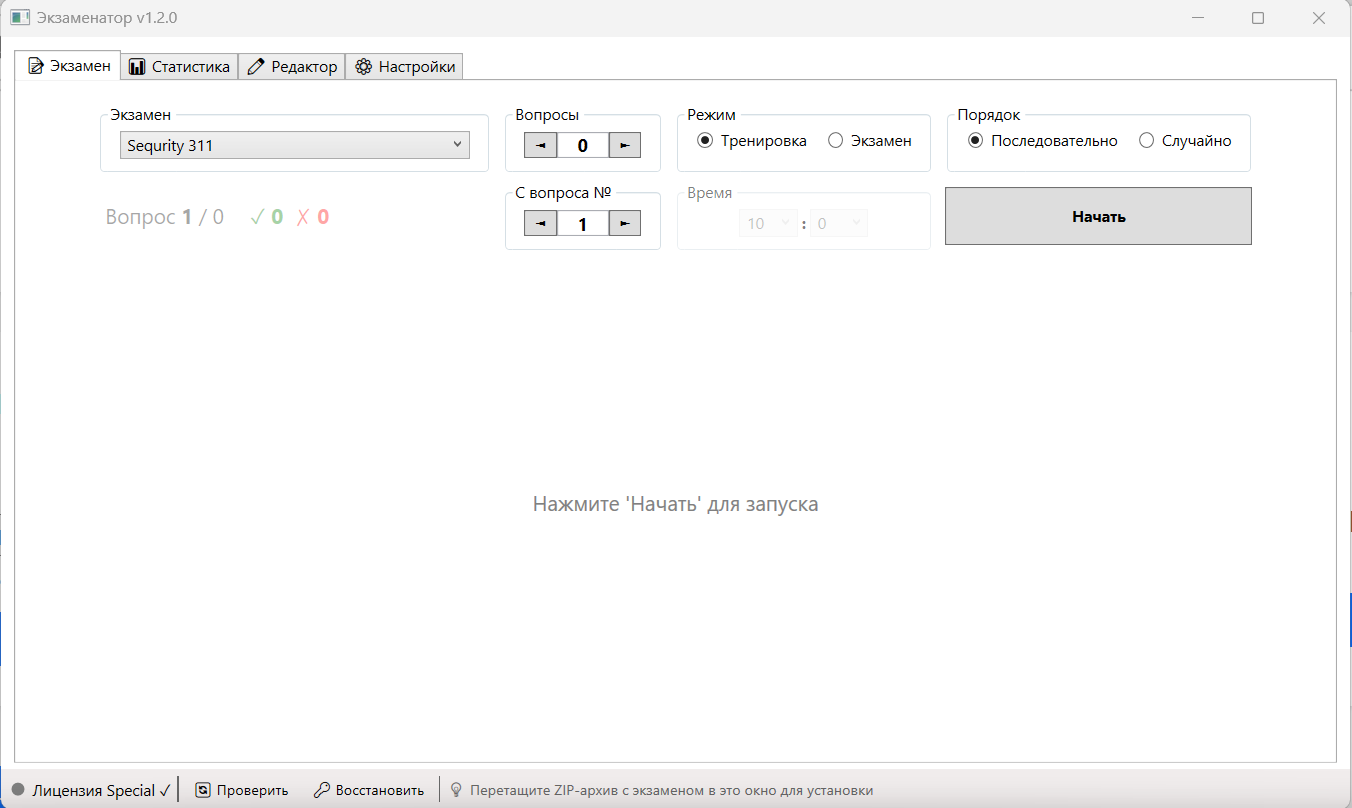This screenshot has width=1352, height=808.
Task: Choose Последовательно question order
Action: [976, 141]
